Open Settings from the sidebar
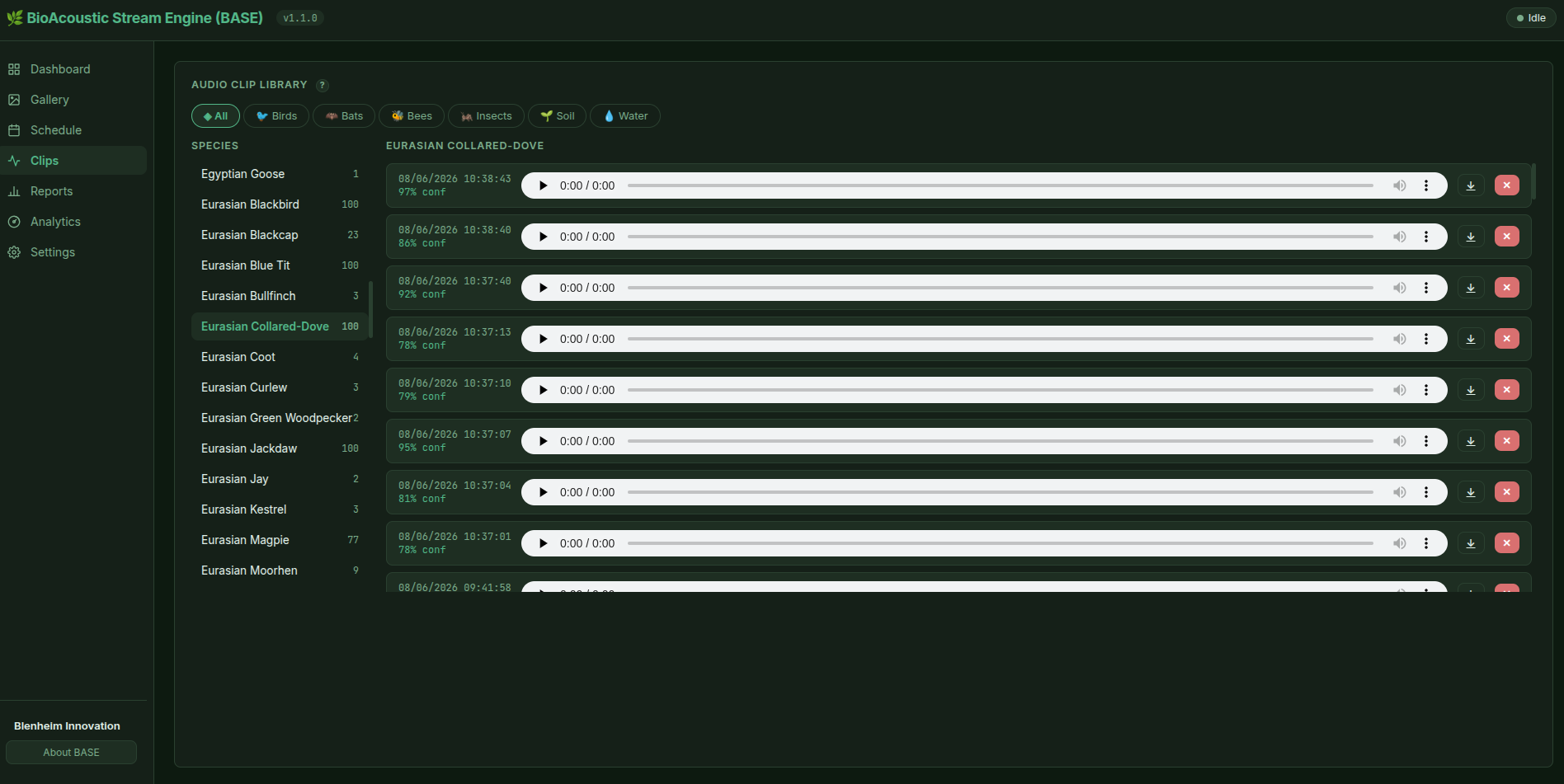The height and width of the screenshot is (784, 1564). tap(73, 252)
